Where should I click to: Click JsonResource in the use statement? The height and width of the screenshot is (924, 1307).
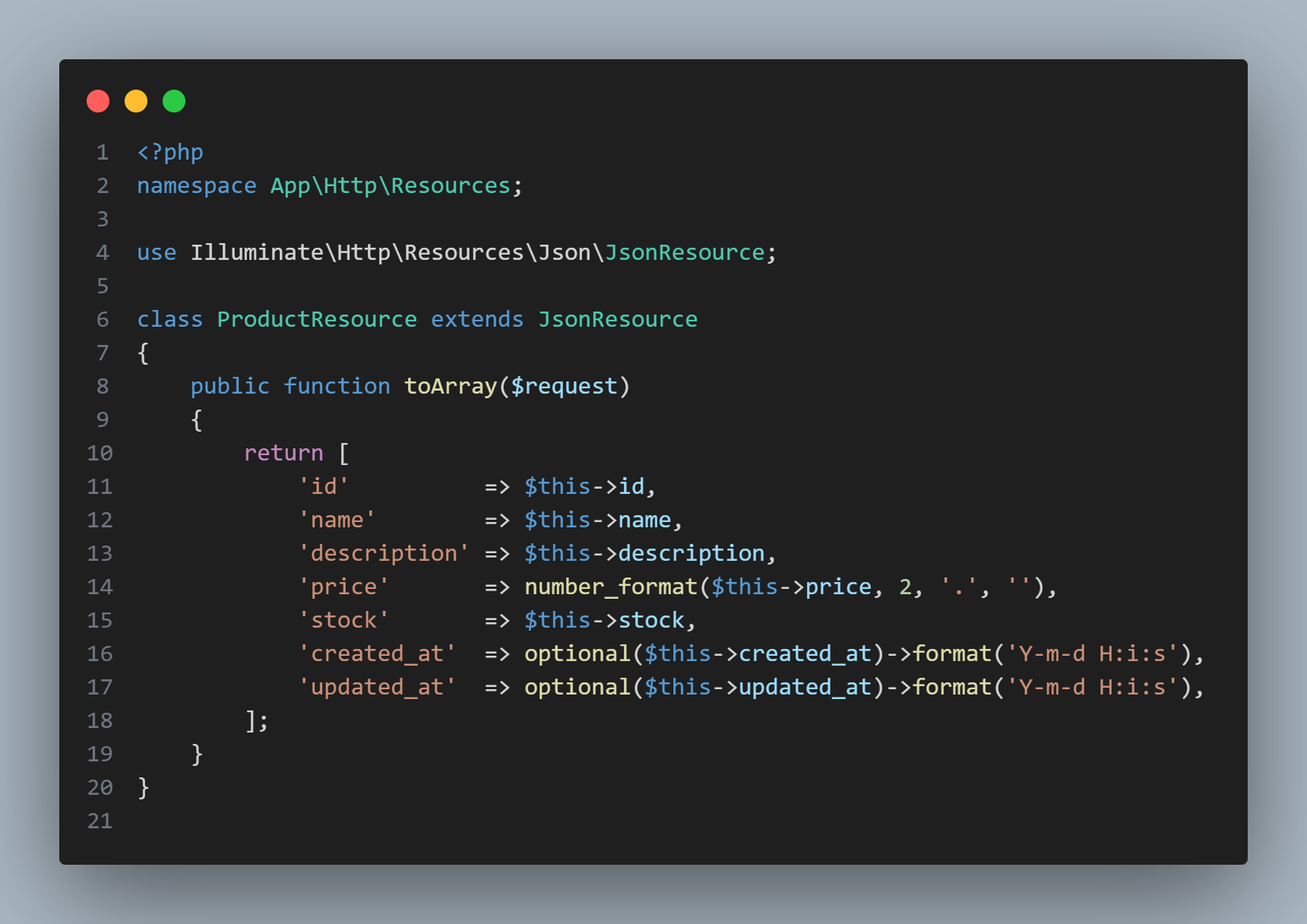tap(684, 253)
